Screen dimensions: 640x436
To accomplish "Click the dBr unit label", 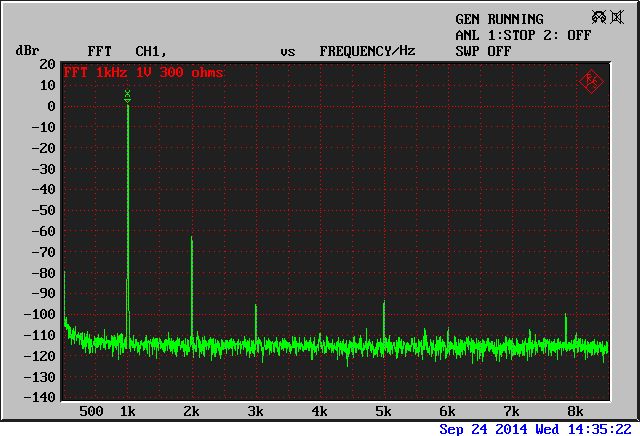I will click(27, 51).
